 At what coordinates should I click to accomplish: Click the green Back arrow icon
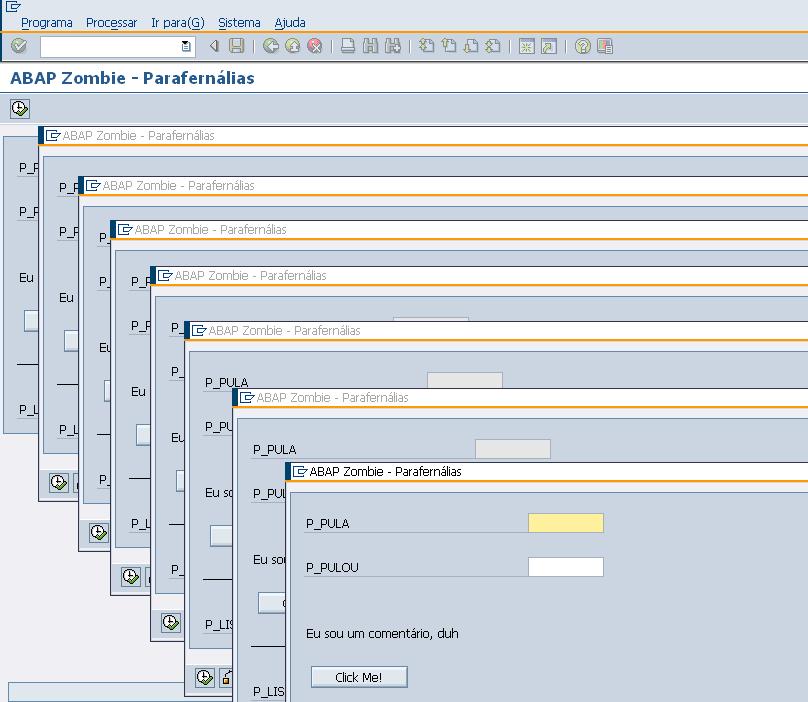[x=270, y=46]
